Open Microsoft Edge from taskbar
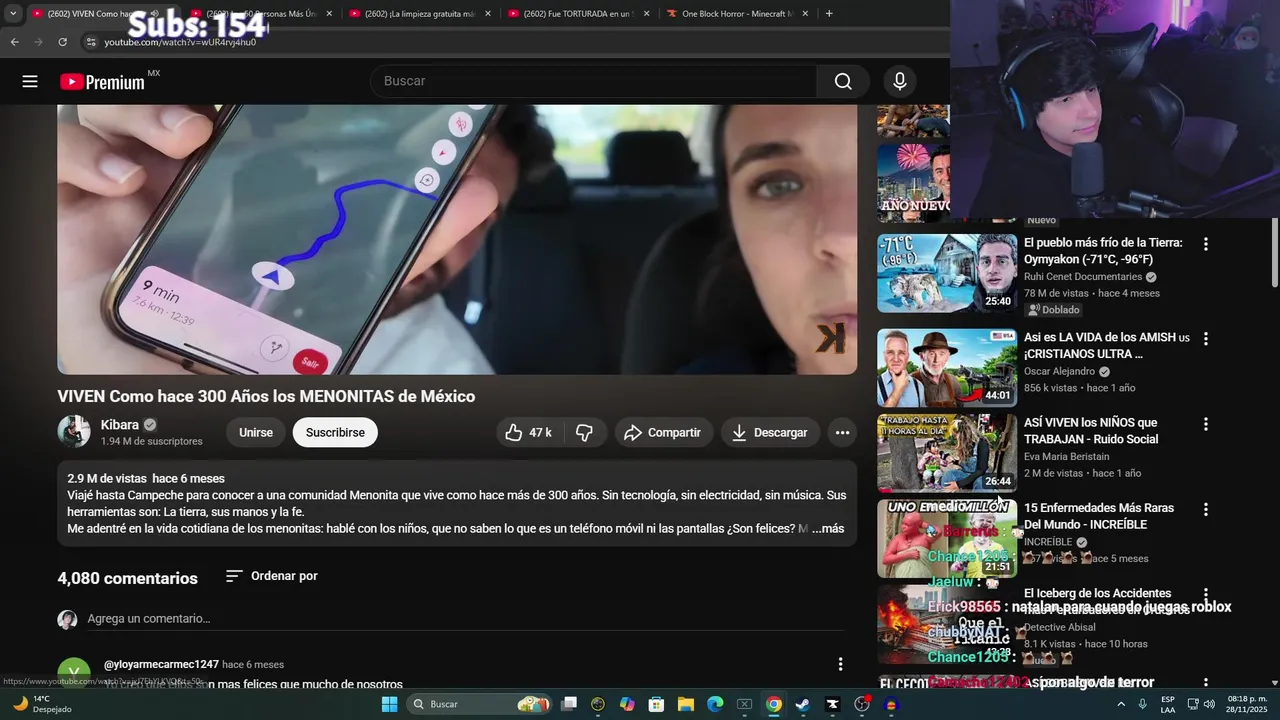Image resolution: width=1280 pixels, height=720 pixels. (x=715, y=704)
